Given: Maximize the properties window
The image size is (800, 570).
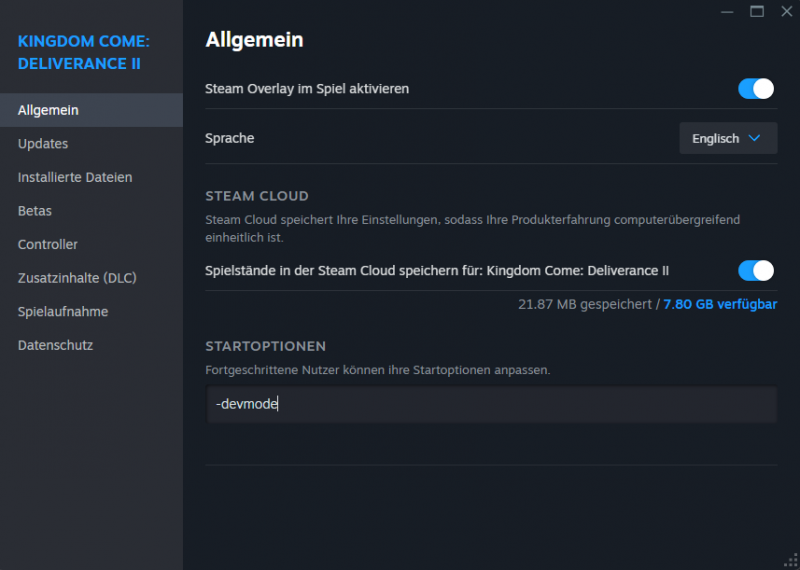Looking at the screenshot, I should [x=757, y=12].
